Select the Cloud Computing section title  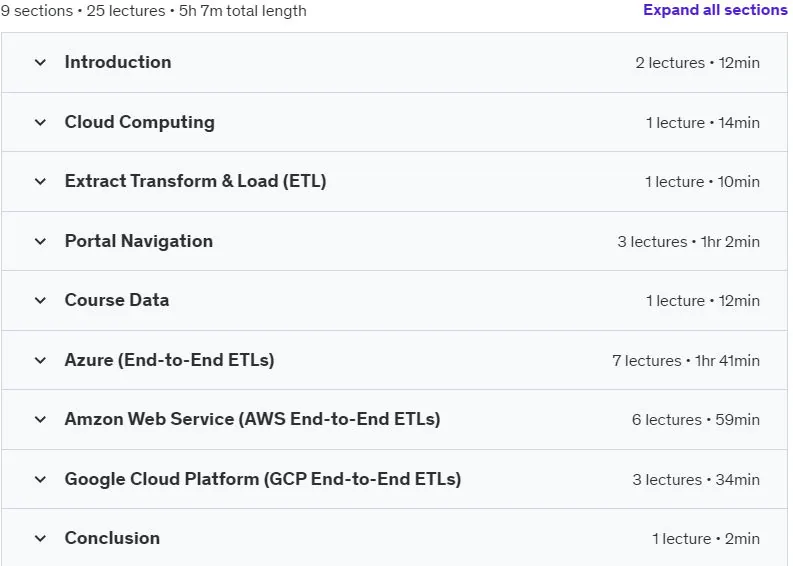coord(140,122)
